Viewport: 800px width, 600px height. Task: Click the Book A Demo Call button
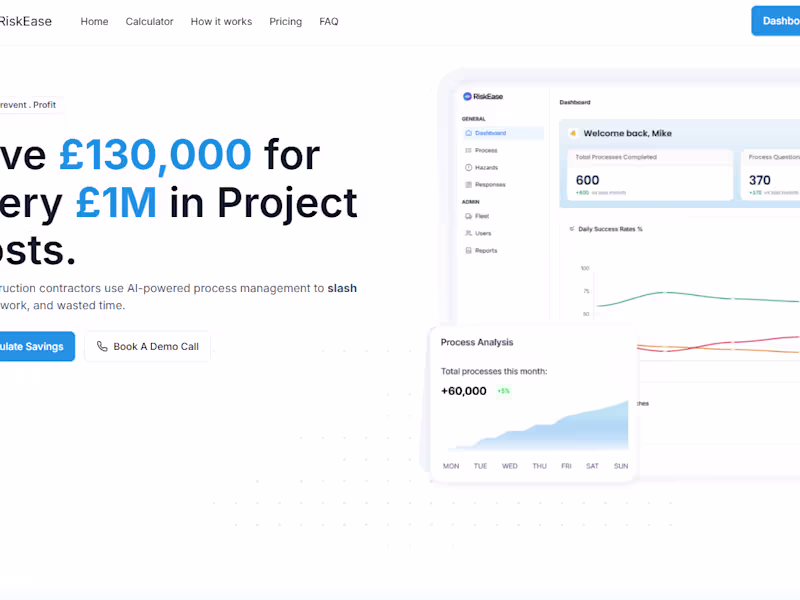point(147,346)
